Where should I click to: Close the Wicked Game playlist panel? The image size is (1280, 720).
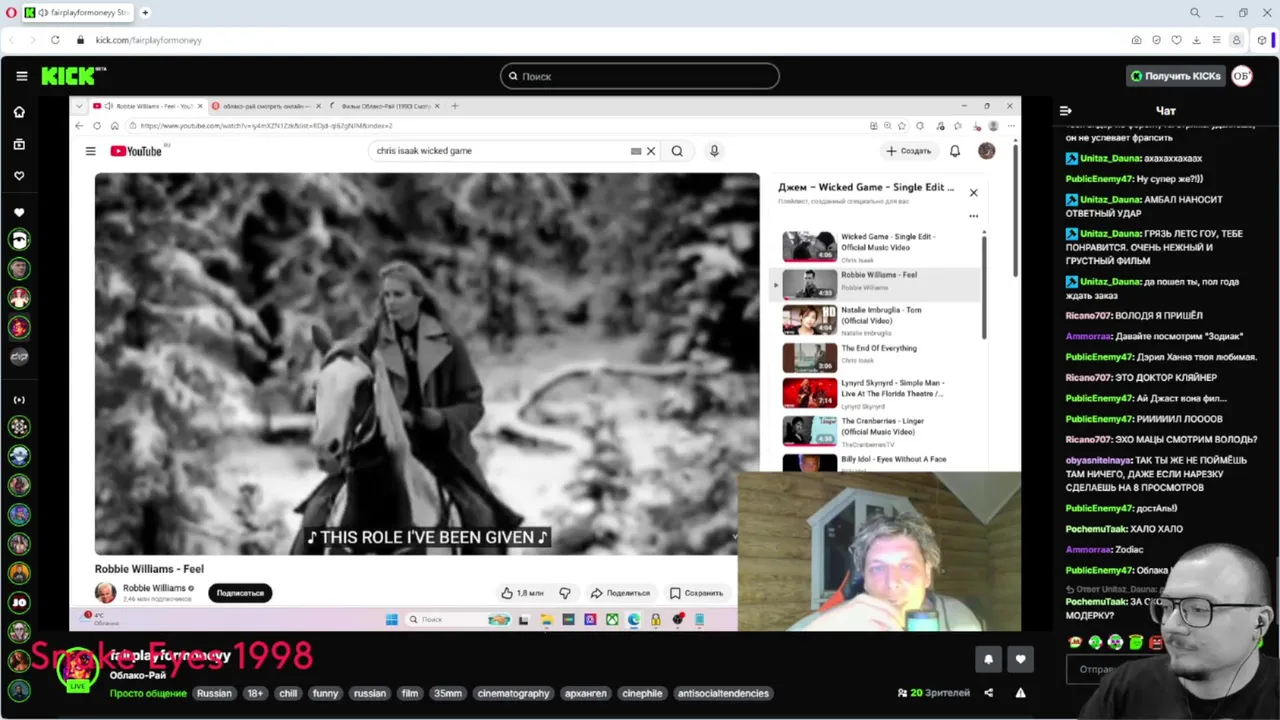tap(973, 193)
